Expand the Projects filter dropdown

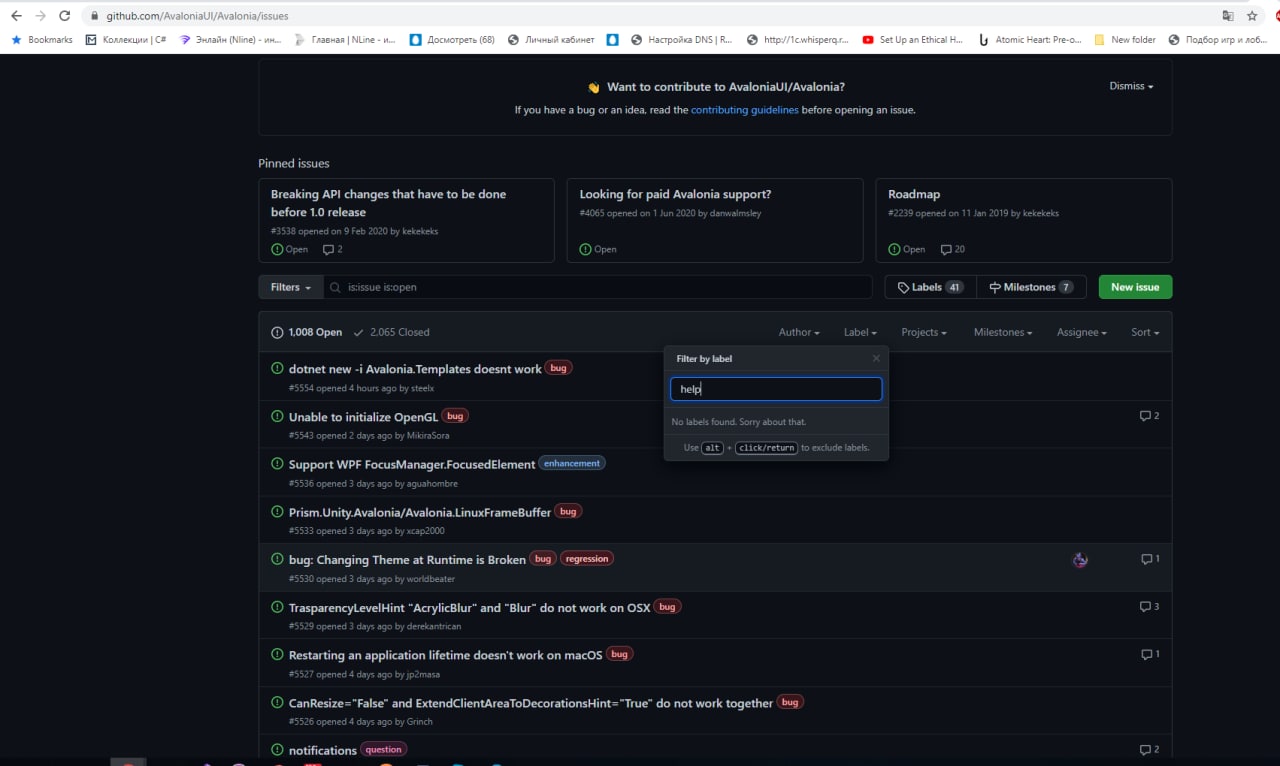[925, 332]
